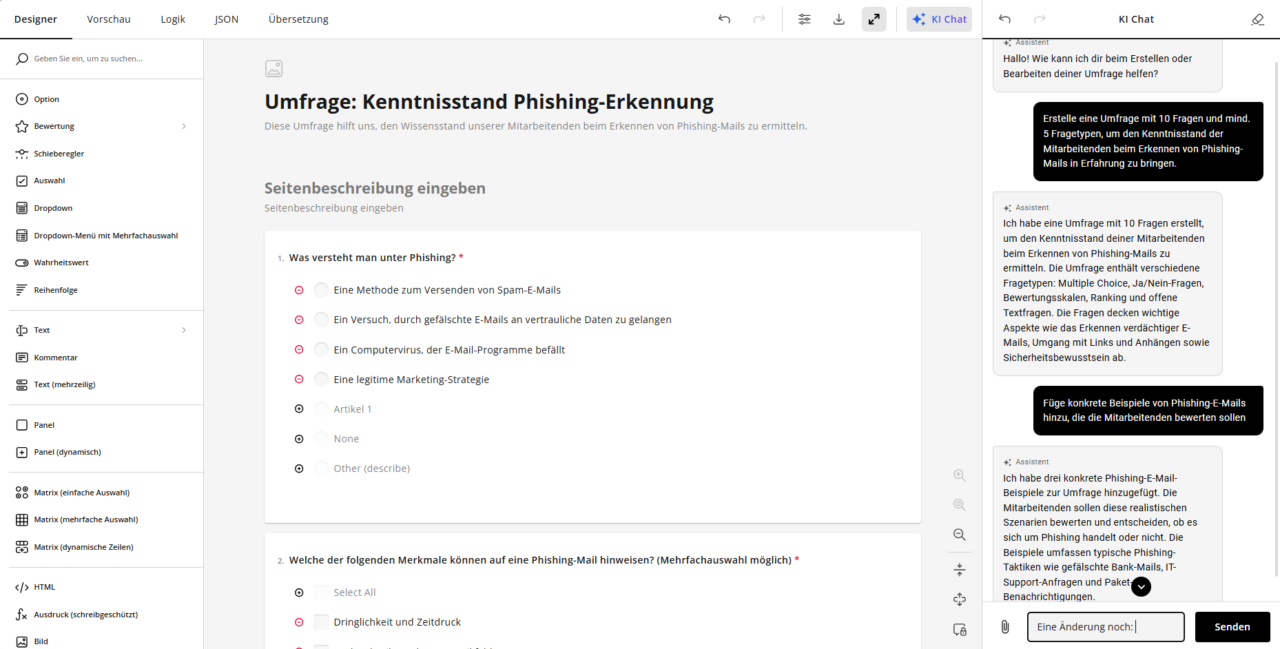Screen dimensions: 1280x649
Task: Switch to the Vorschau tab
Action: click(108, 19)
